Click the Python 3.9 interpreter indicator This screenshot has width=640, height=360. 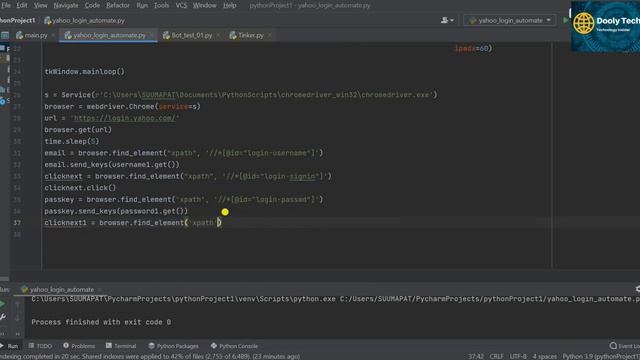601,356
